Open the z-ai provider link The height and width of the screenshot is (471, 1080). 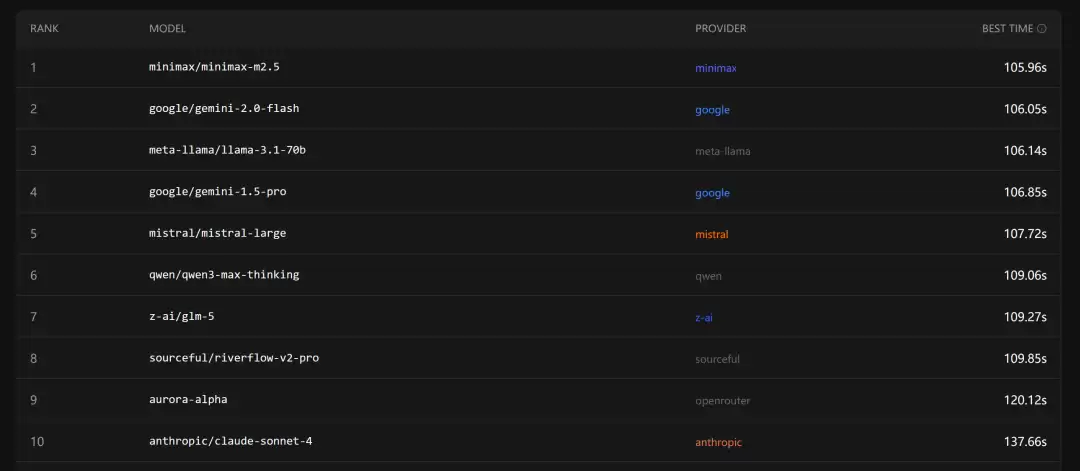704,317
